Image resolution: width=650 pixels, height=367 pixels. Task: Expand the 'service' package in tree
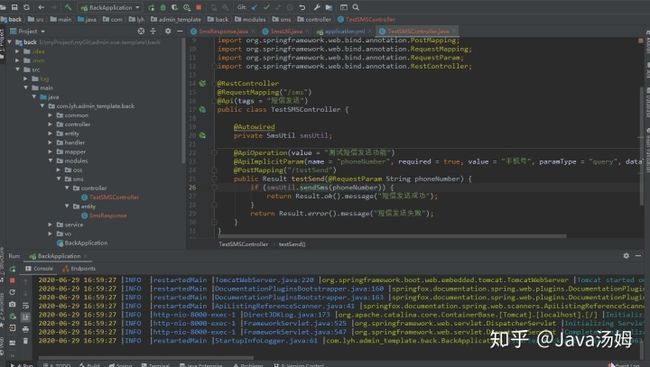coord(50,225)
